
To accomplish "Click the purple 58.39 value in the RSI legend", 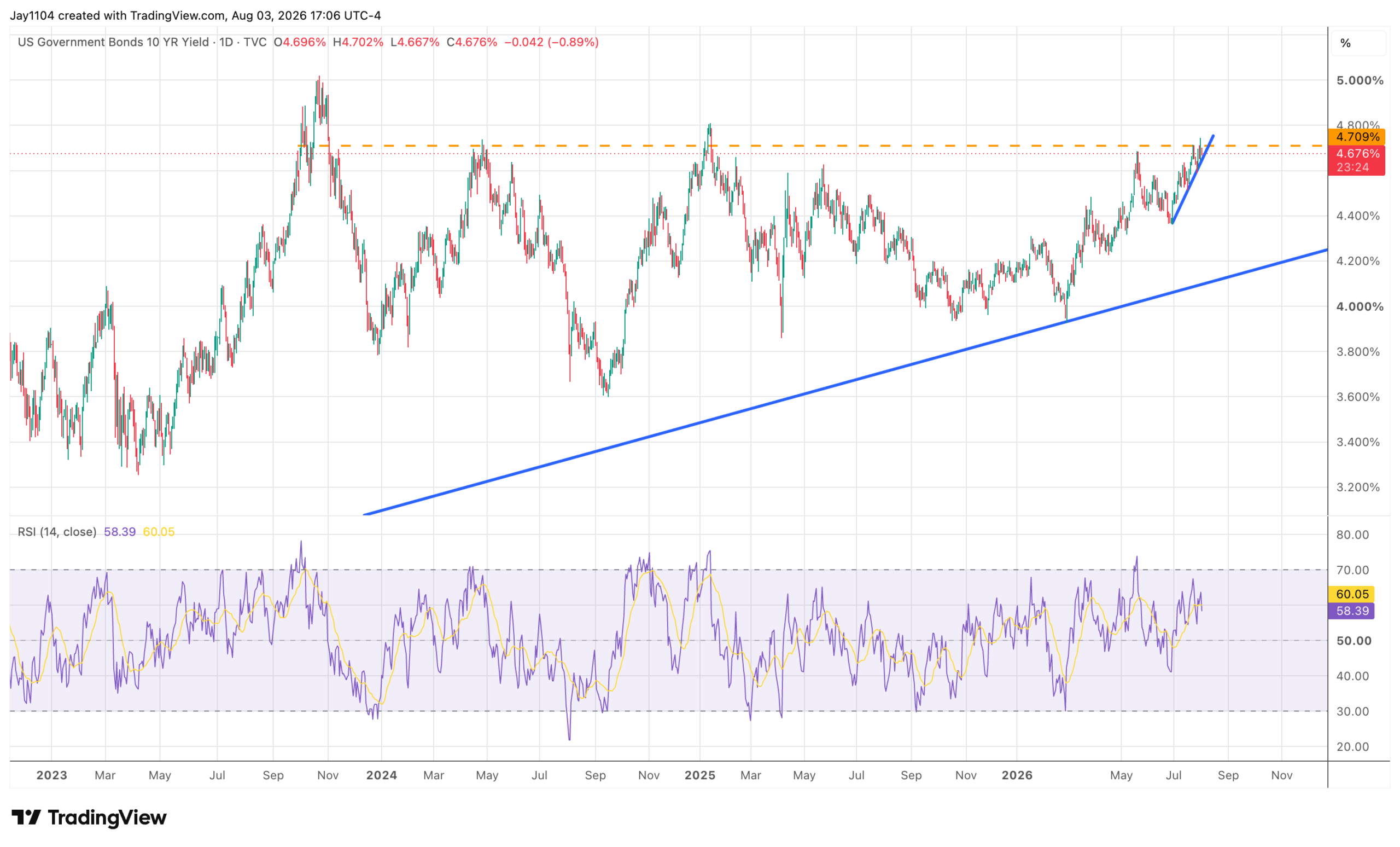I will coord(120,531).
